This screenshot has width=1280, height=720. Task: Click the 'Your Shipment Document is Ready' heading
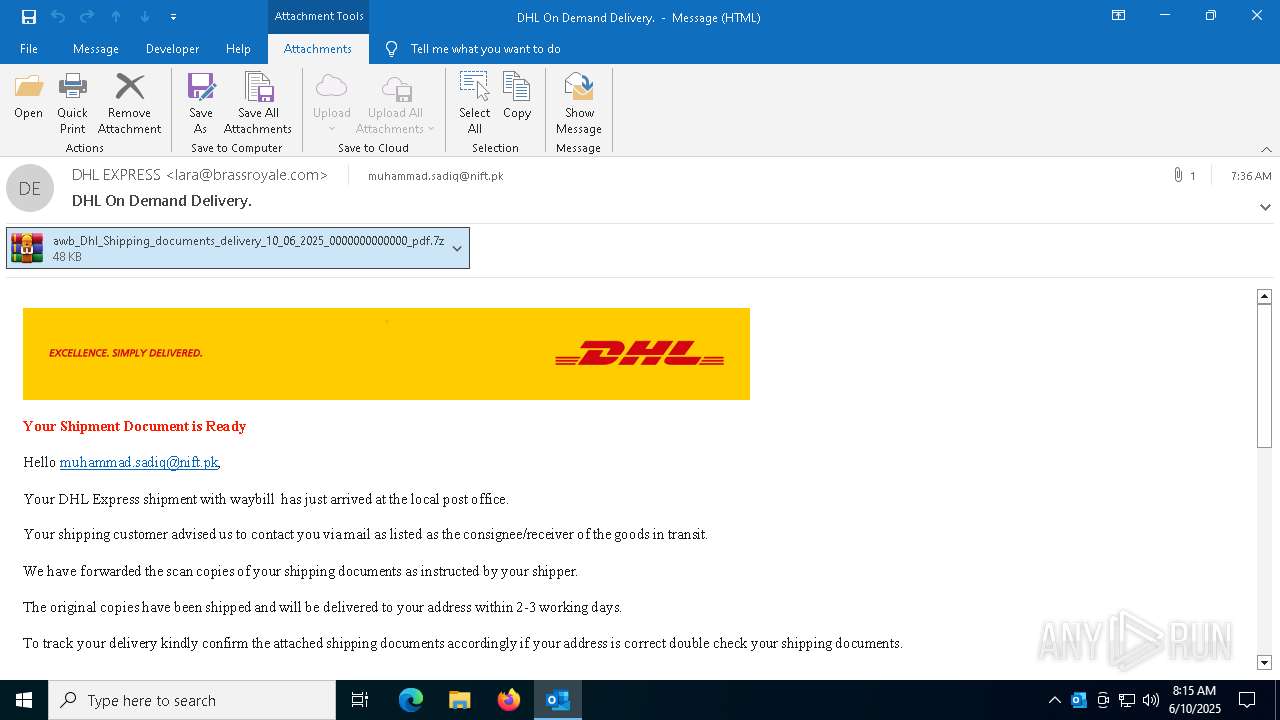[x=134, y=426]
